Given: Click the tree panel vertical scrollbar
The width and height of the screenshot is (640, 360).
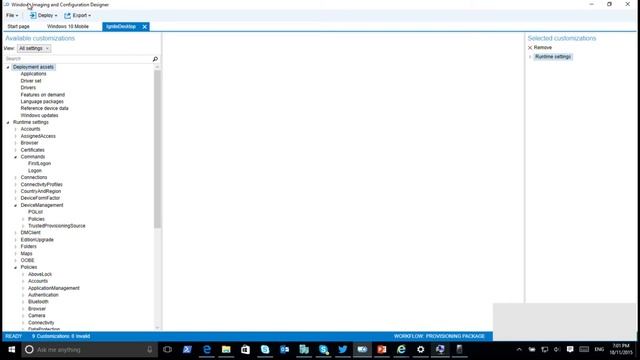Looking at the screenshot, I should tap(158, 149).
